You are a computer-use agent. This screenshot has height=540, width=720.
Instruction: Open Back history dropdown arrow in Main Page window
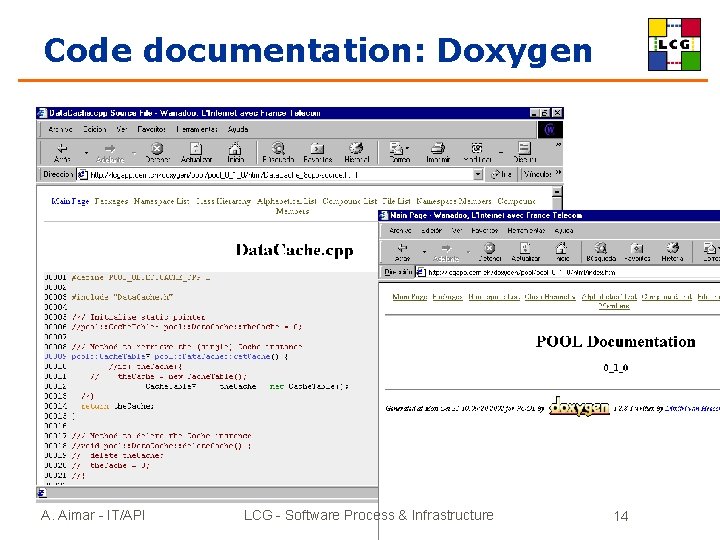click(424, 252)
